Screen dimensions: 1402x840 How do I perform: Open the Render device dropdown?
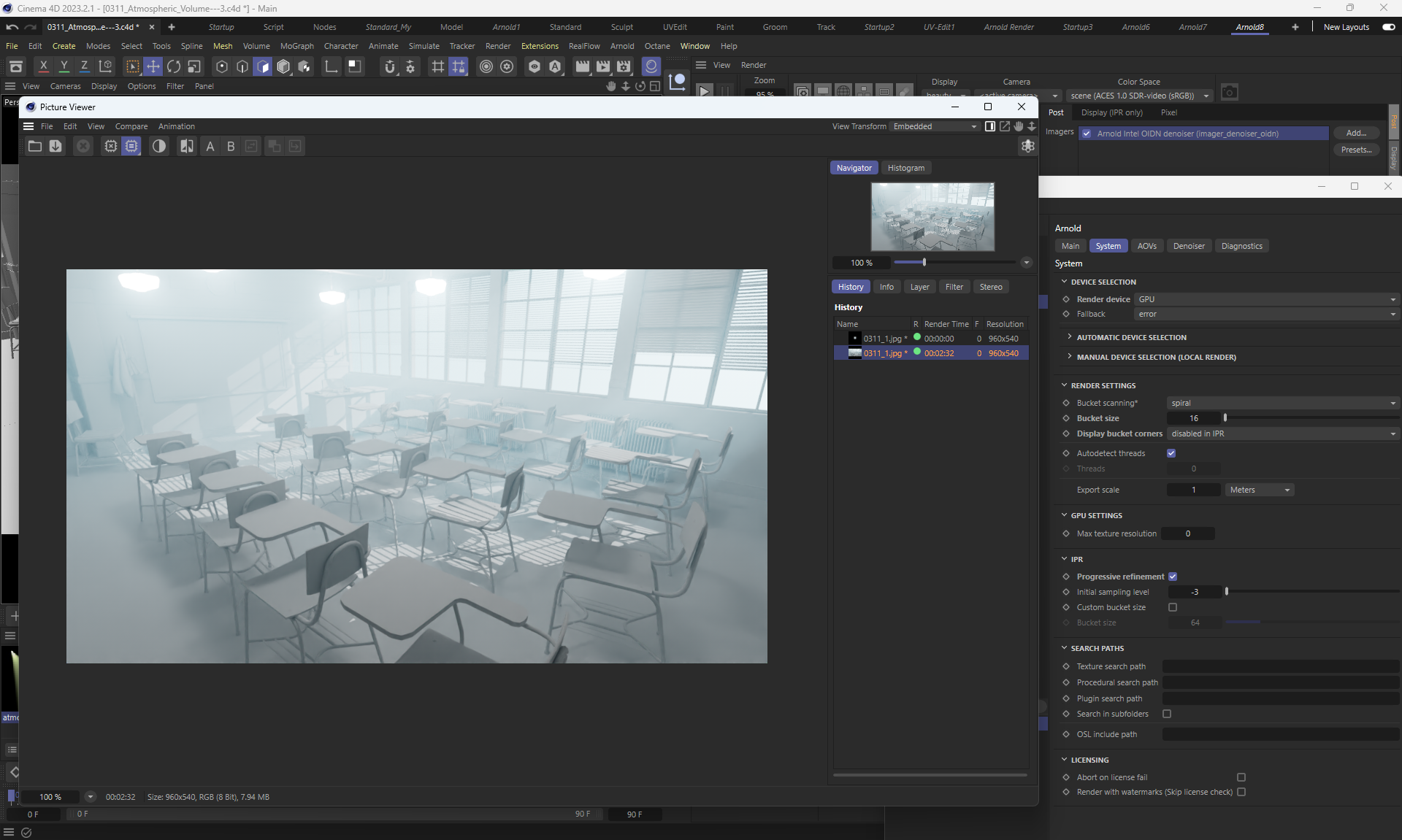click(x=1266, y=299)
